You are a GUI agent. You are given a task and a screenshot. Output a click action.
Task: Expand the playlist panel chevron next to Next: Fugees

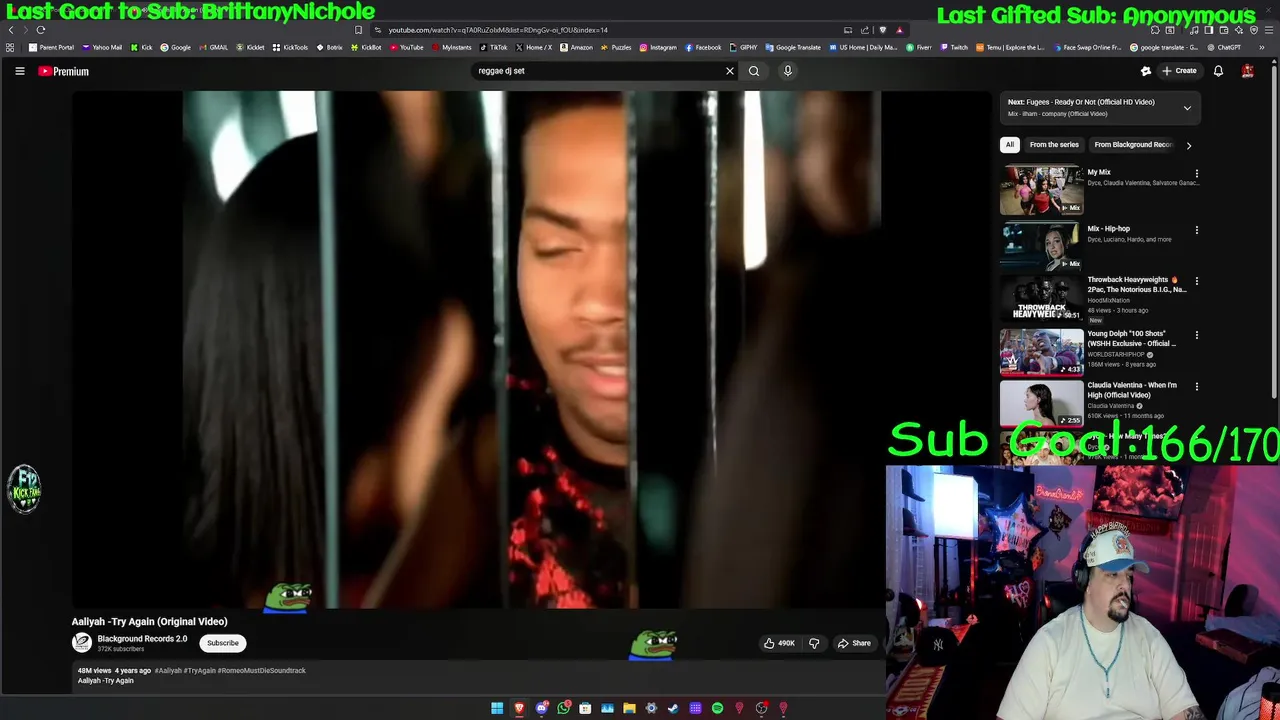[1187, 108]
